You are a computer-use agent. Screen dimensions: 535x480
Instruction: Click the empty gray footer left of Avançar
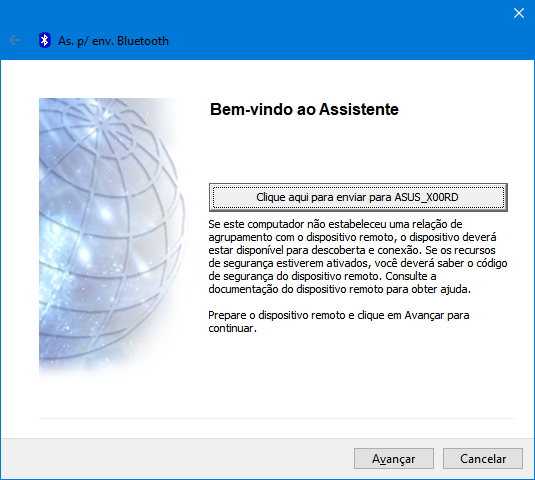[177, 459]
